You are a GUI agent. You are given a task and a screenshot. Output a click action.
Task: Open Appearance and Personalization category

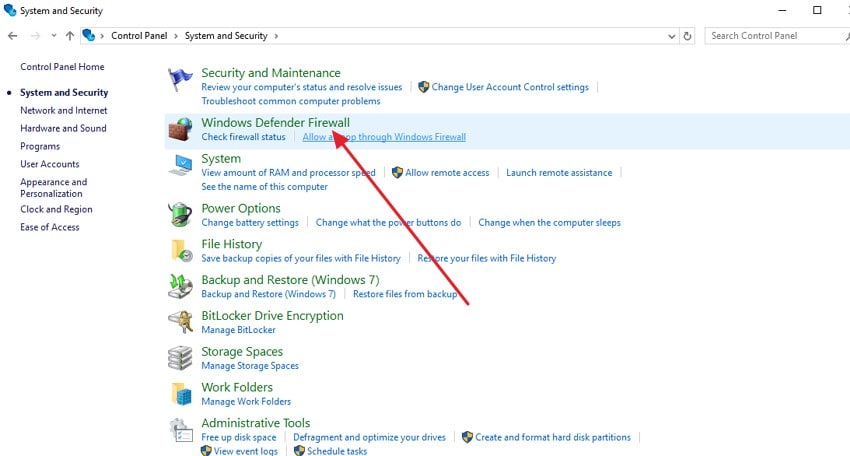point(54,188)
